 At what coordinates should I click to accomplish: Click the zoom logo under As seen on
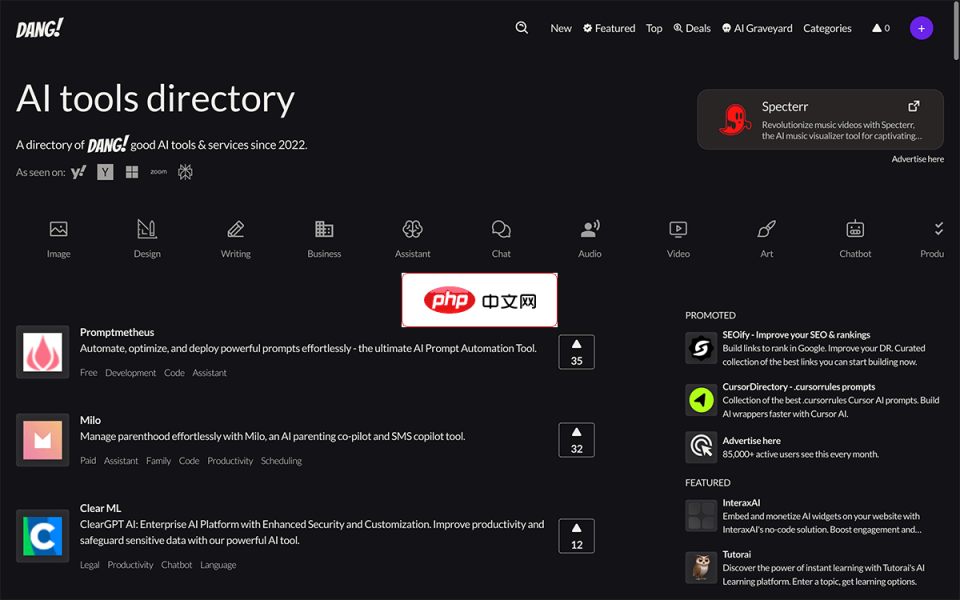(159, 172)
